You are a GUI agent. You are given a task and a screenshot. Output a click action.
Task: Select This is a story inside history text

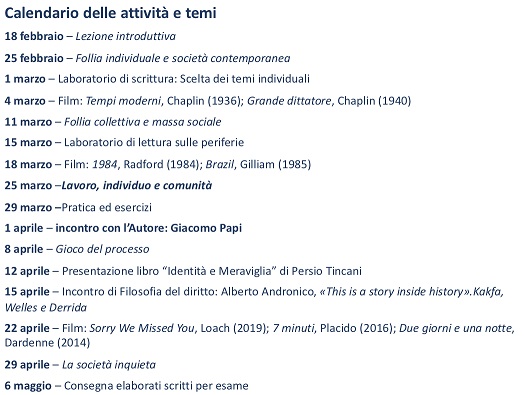pos(394,292)
